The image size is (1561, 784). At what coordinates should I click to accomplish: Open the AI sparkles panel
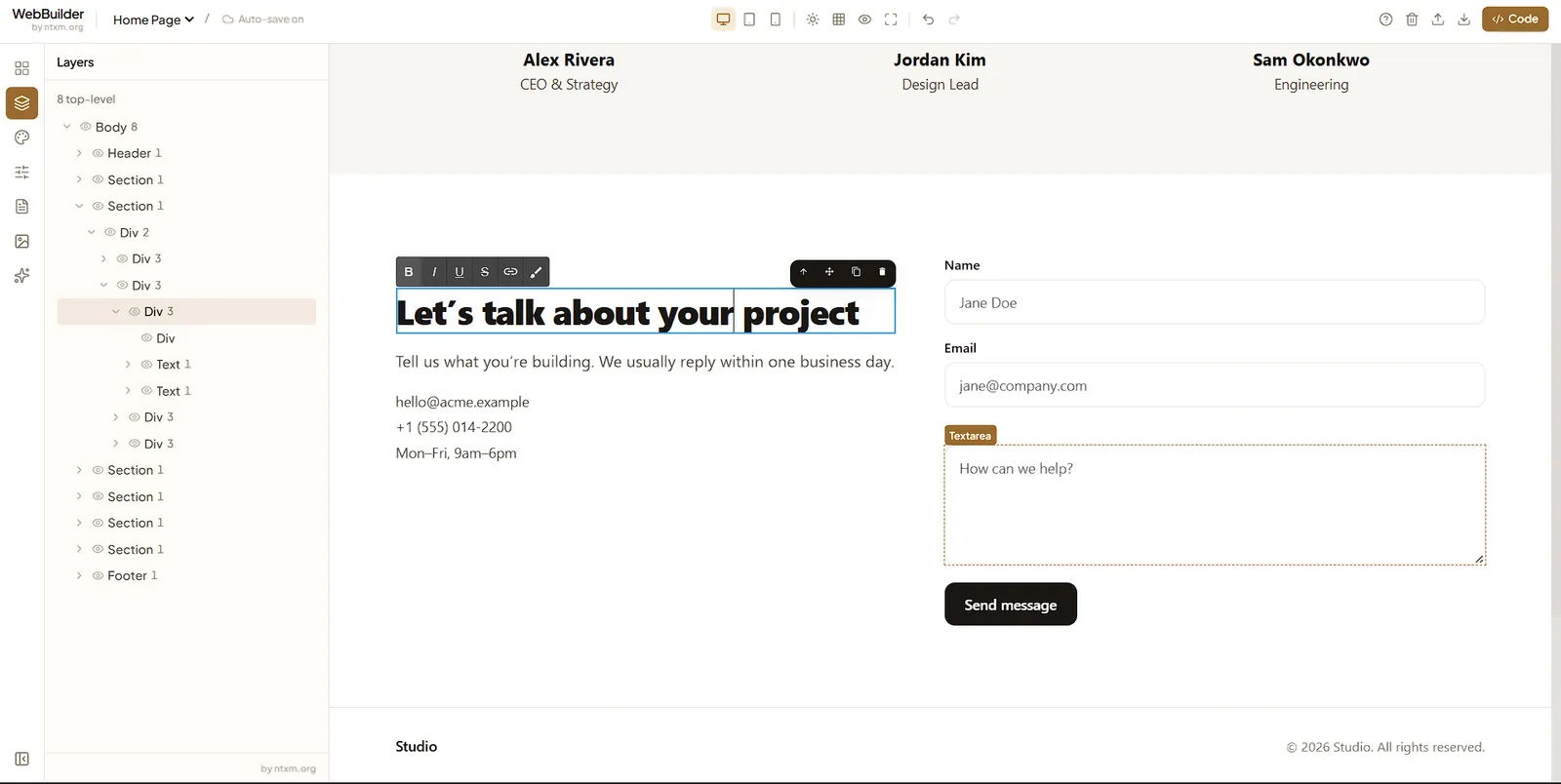(x=22, y=276)
